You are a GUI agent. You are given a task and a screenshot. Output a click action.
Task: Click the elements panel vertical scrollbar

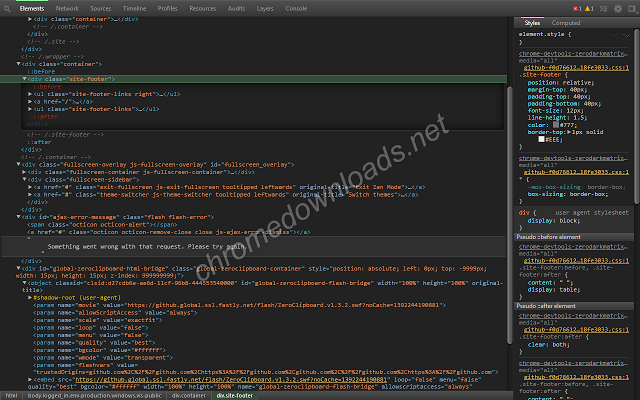pyautogui.click(x=509, y=215)
